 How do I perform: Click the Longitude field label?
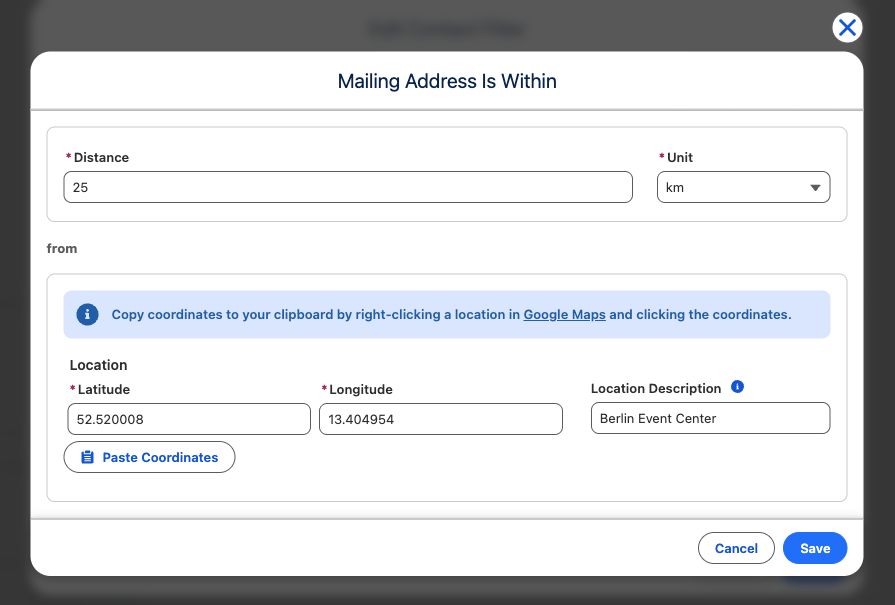tap(361, 390)
